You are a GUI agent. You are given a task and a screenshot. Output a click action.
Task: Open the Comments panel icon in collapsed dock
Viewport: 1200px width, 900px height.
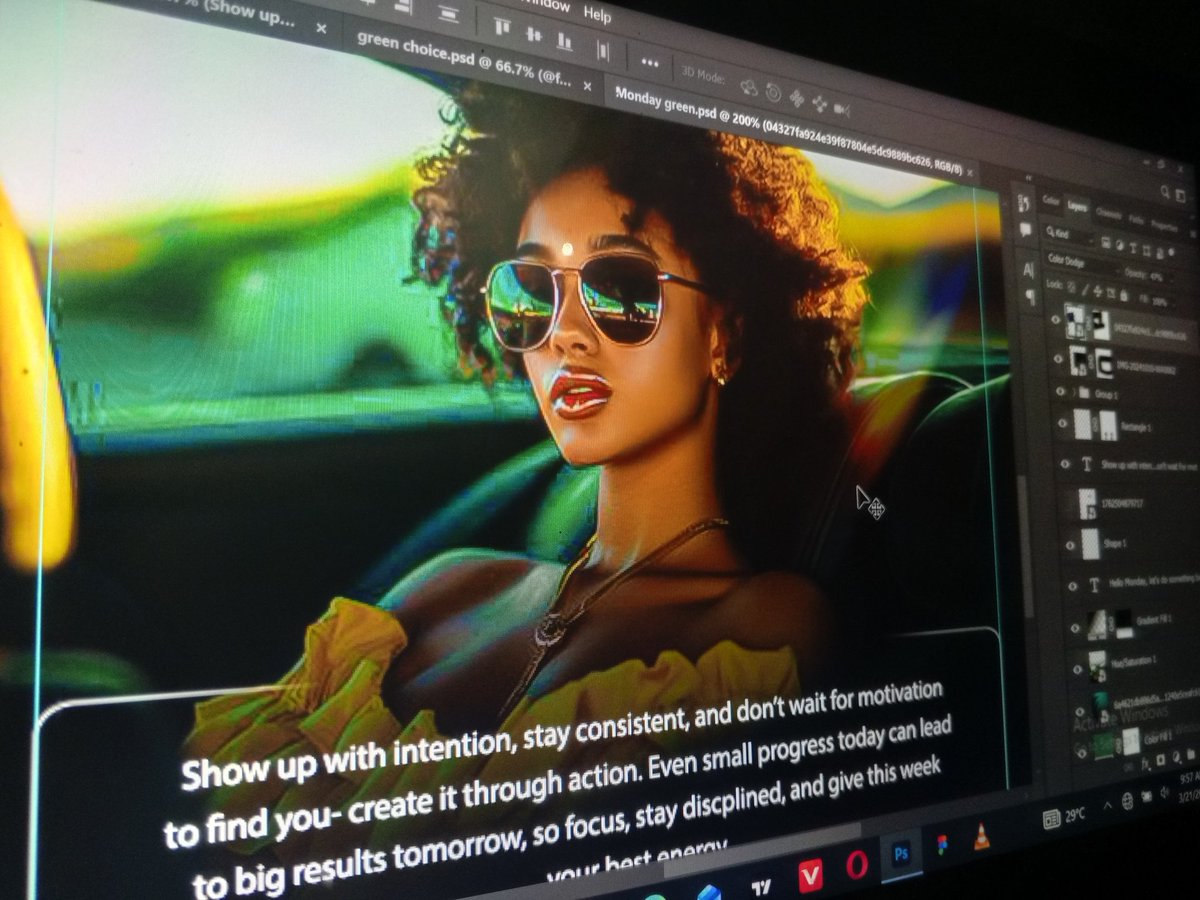coord(1025,229)
